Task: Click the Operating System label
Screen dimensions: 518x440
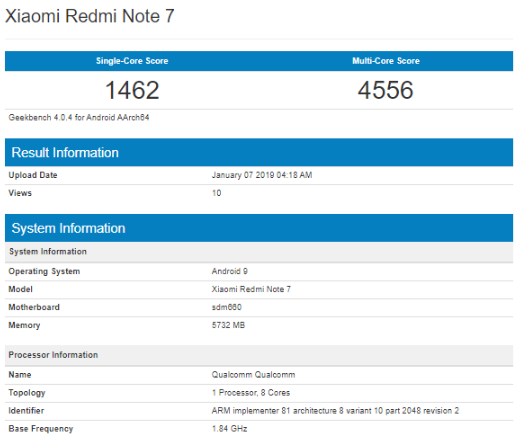Action: coord(44,271)
